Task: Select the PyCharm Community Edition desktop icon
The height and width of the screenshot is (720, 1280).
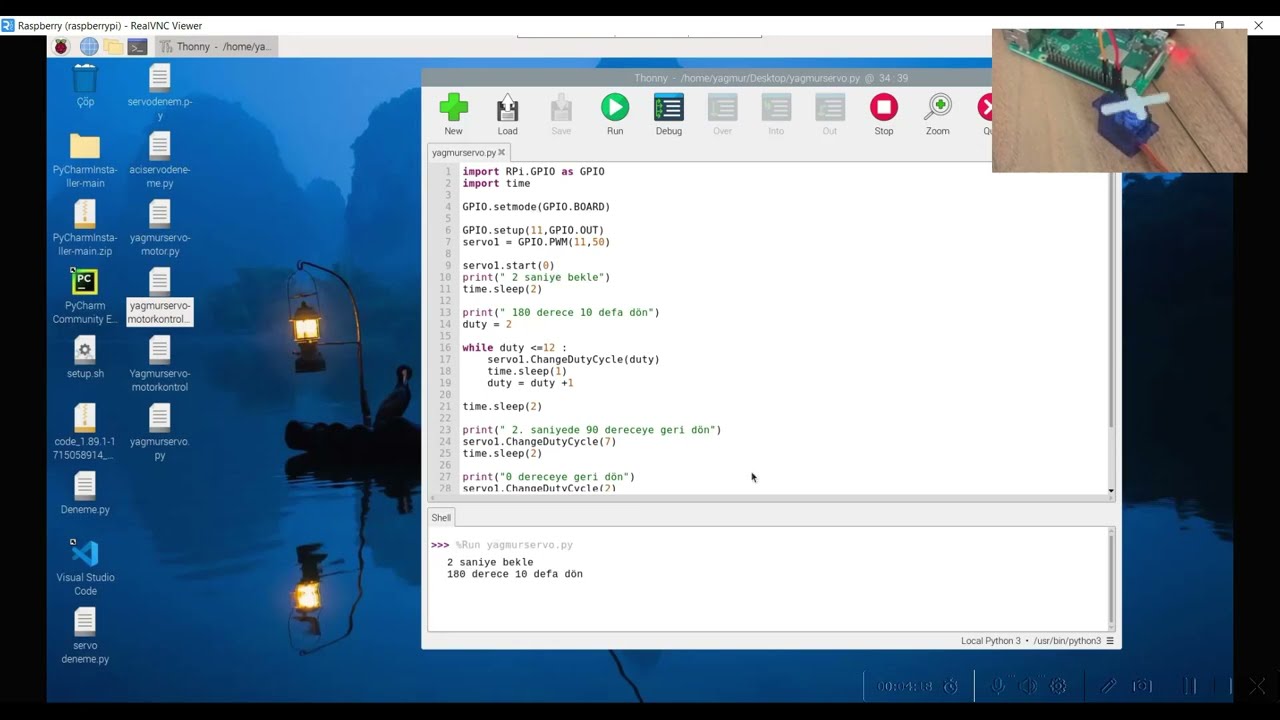Action: (85, 296)
